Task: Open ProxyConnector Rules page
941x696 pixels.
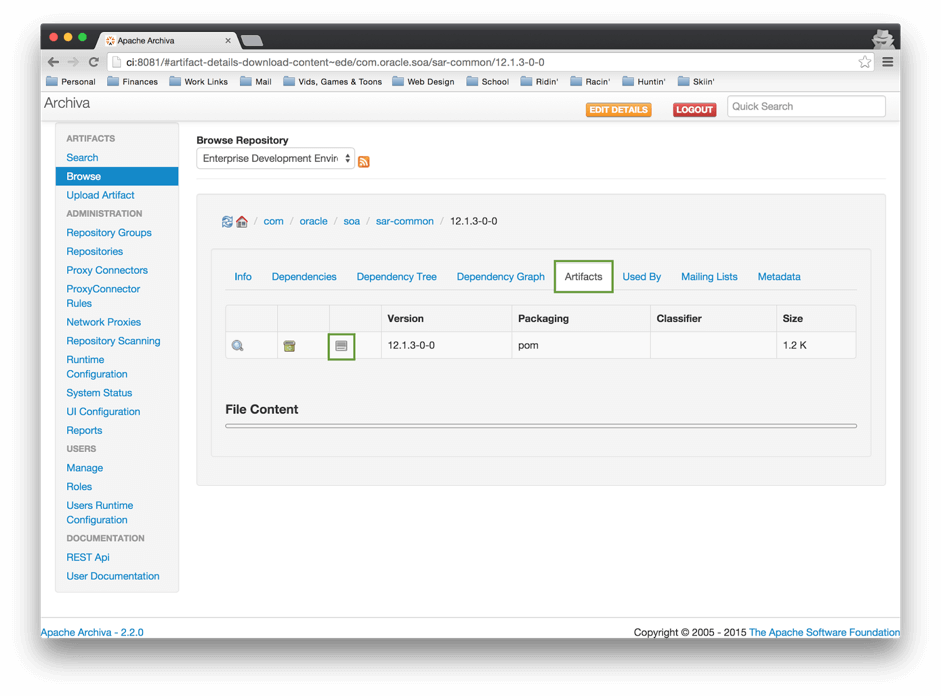Action: [103, 296]
